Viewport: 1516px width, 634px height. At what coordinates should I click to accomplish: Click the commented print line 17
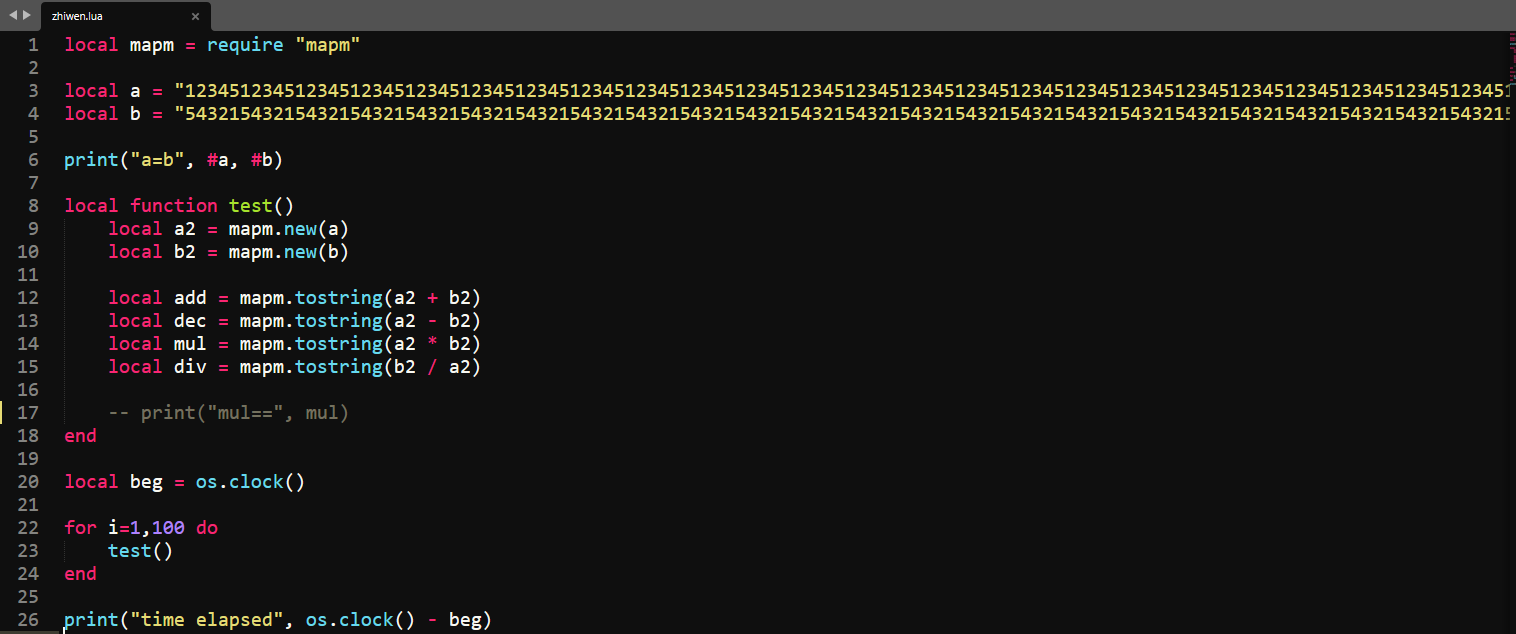pos(228,412)
